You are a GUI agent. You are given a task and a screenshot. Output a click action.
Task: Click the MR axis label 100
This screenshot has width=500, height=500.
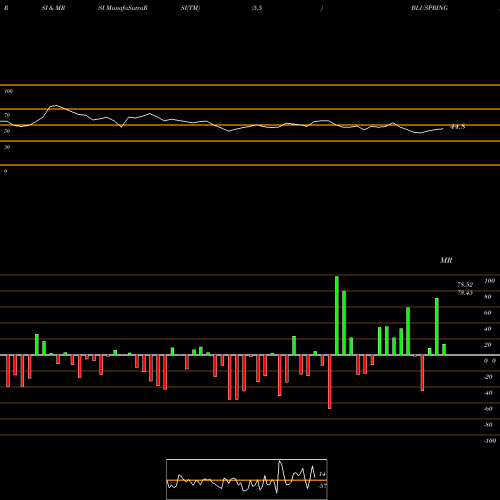pos(489,281)
